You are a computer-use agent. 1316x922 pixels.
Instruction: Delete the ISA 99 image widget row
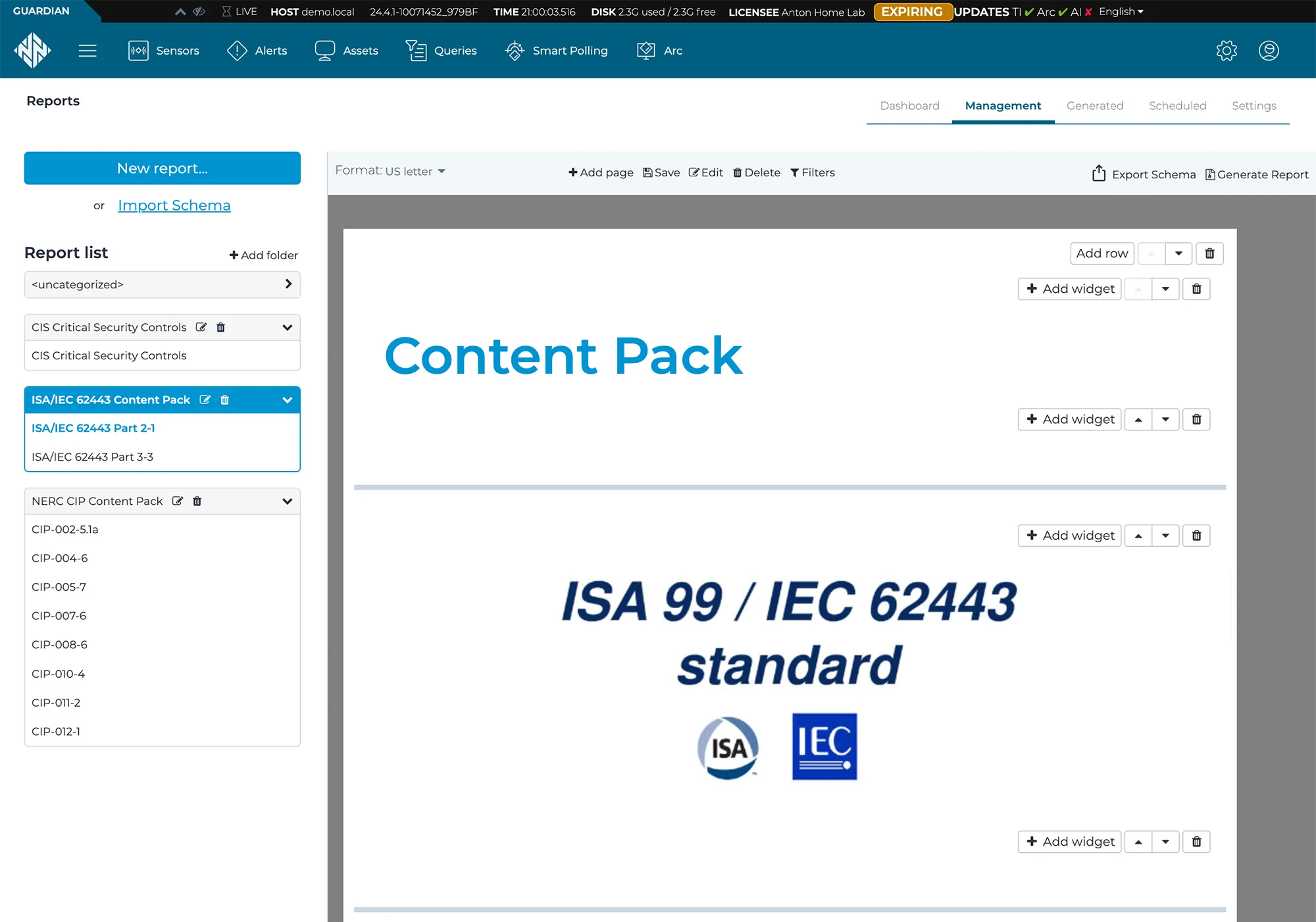coord(1196,536)
